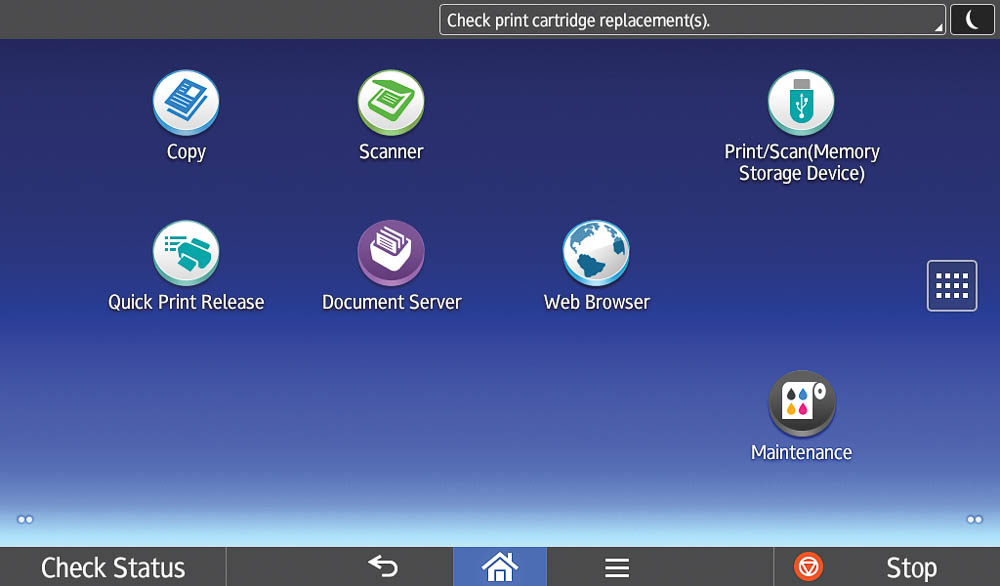Expand the cartridge replacement message box
This screenshot has height=586, width=1000.
692,20
